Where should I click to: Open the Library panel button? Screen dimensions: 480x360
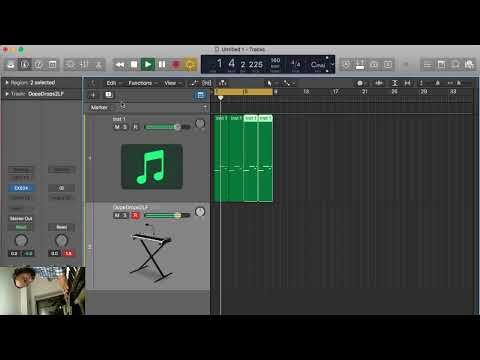(x=11, y=64)
